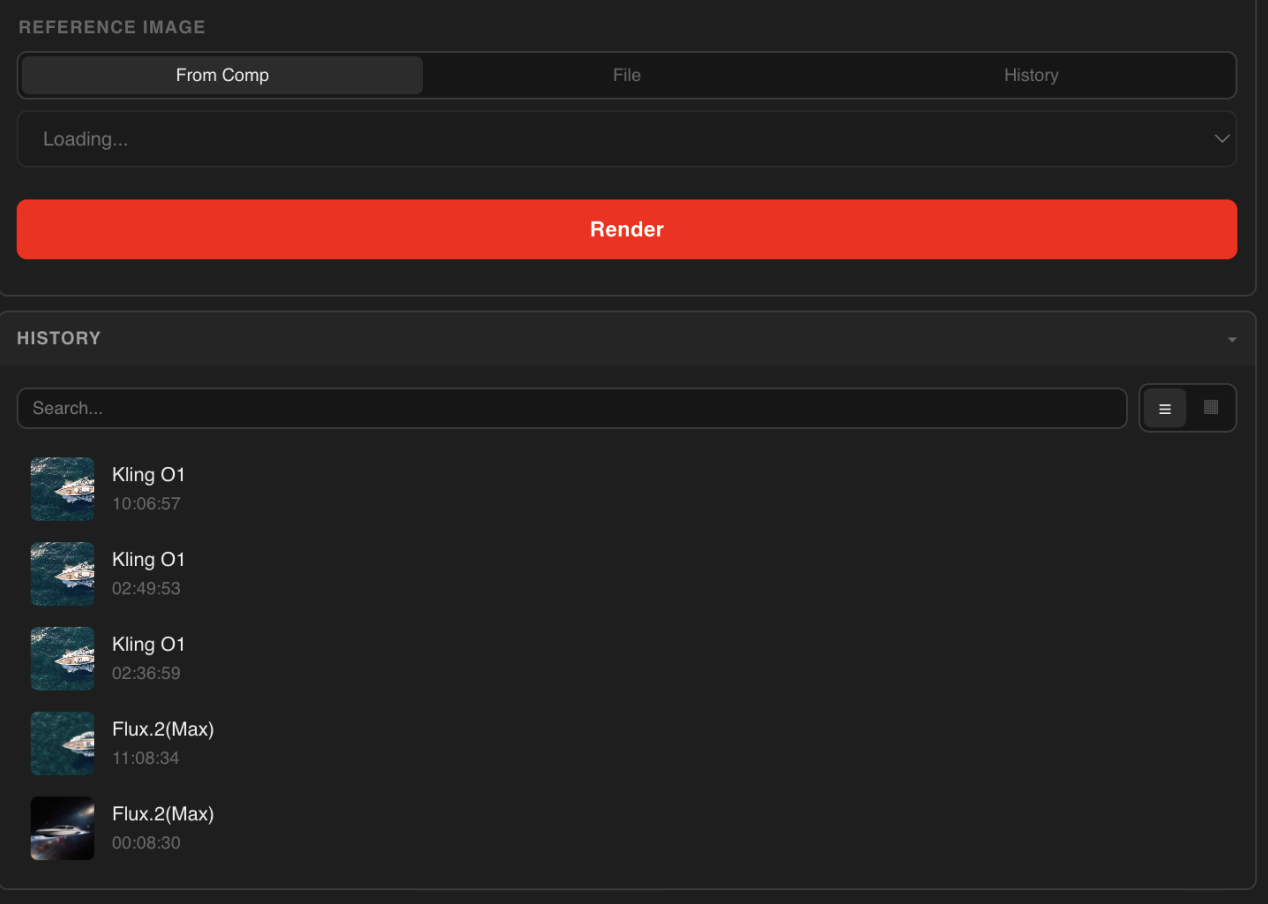
Task: Switch to list view in History
Action: coord(1164,408)
